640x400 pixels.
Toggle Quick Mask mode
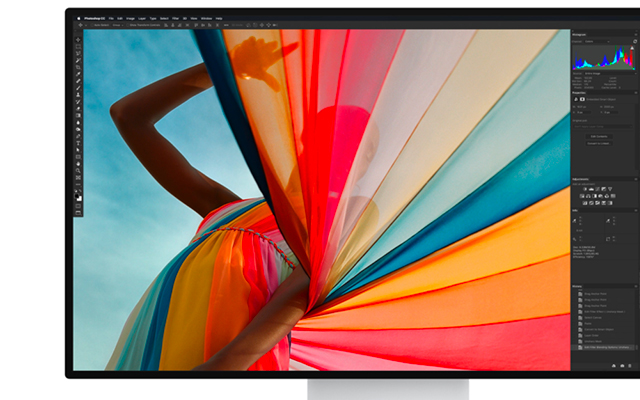click(78, 206)
